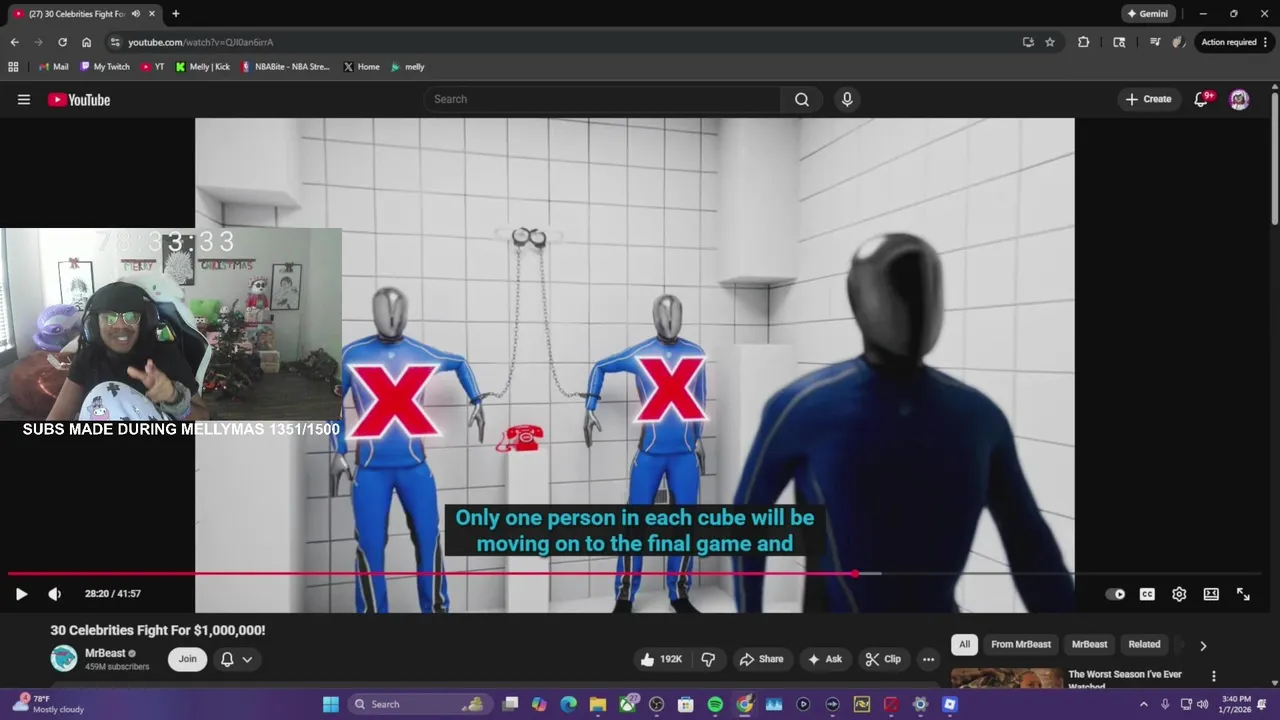This screenshot has height=720, width=1280.
Task: Open the My Twitch bookmark
Action: [104, 67]
